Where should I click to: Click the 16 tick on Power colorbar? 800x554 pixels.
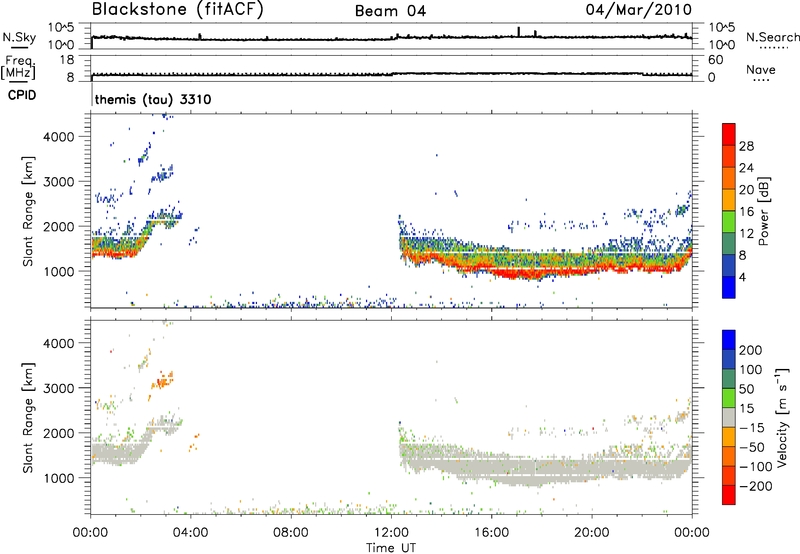click(746, 212)
